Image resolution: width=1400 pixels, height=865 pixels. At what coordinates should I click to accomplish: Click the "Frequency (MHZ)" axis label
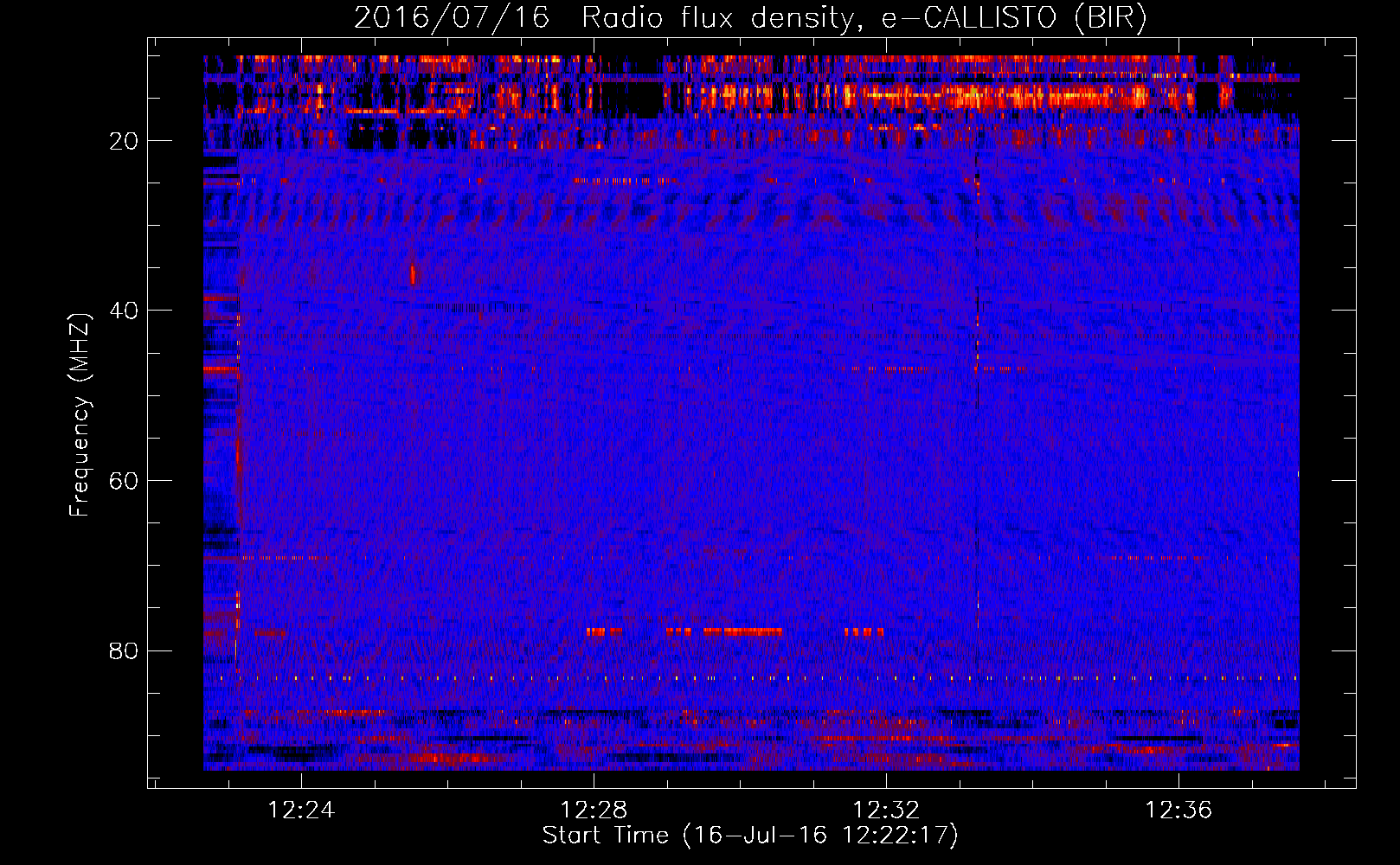point(80,415)
